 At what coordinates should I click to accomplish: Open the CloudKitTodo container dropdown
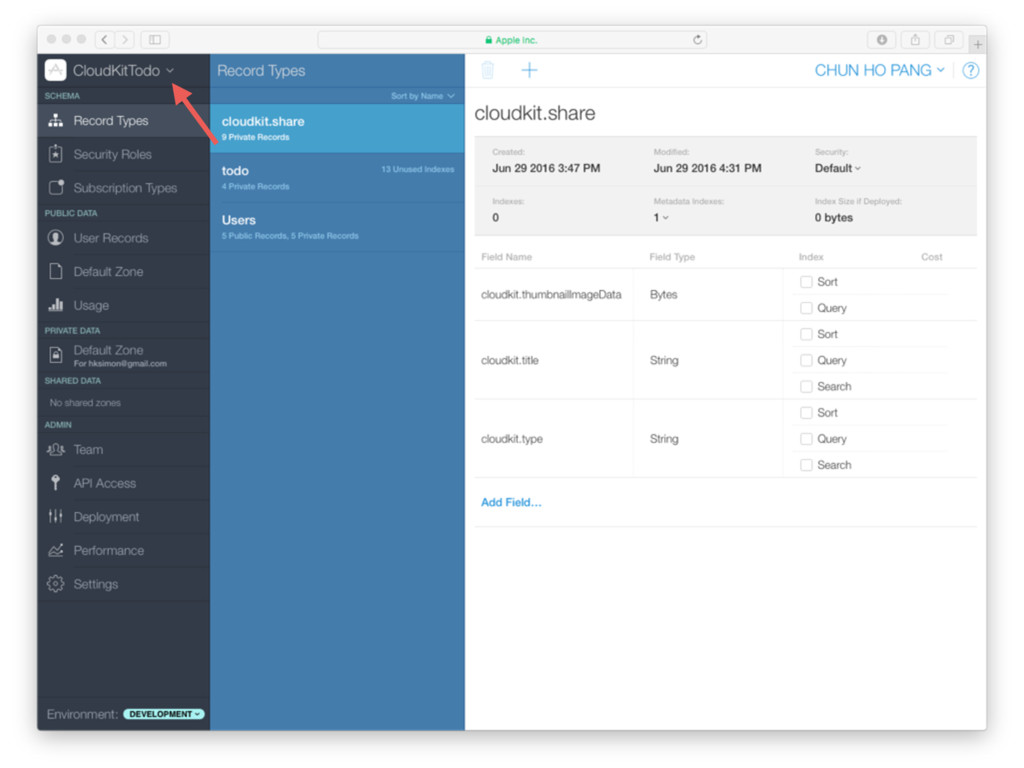123,71
